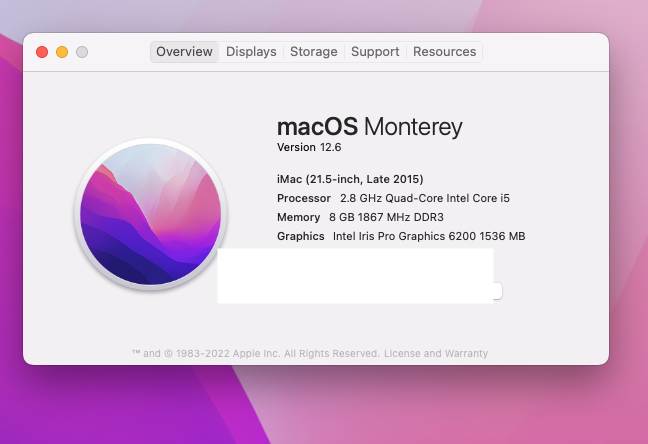Viewport: 648px width, 444px height.
Task: Click the macOS Monterey logo icon
Action: coord(150,214)
